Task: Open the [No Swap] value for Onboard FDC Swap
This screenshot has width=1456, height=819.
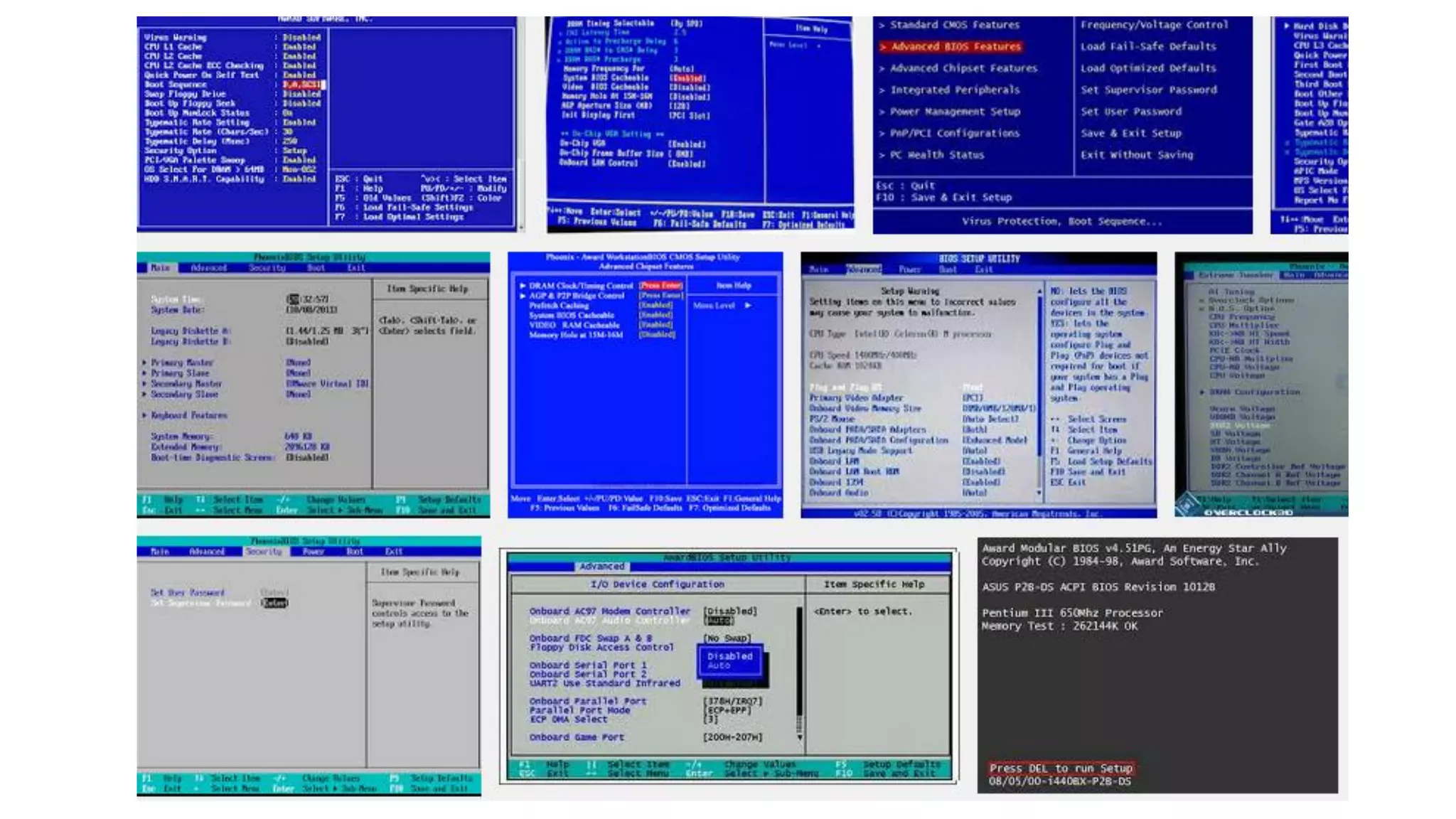Action: pyautogui.click(x=727, y=638)
